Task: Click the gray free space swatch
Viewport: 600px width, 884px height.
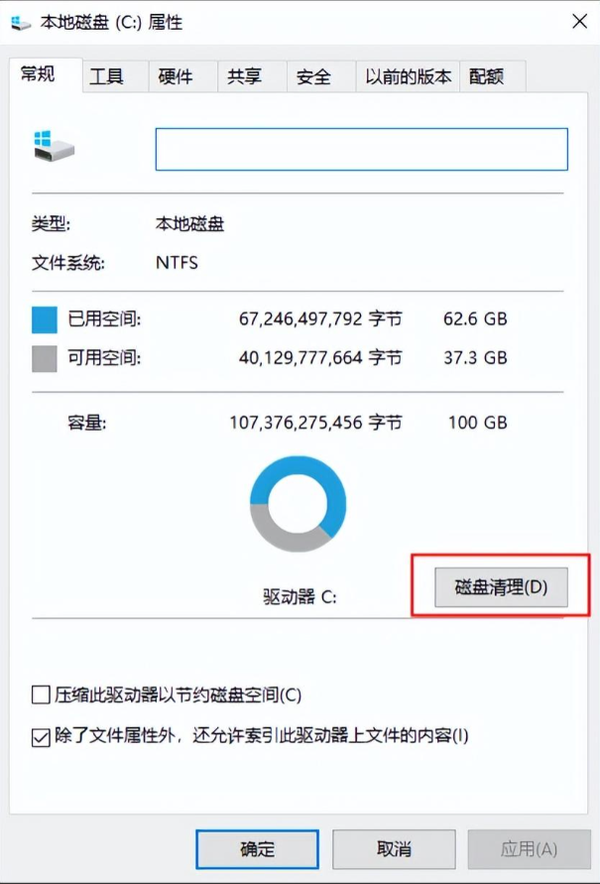Action: coord(45,359)
